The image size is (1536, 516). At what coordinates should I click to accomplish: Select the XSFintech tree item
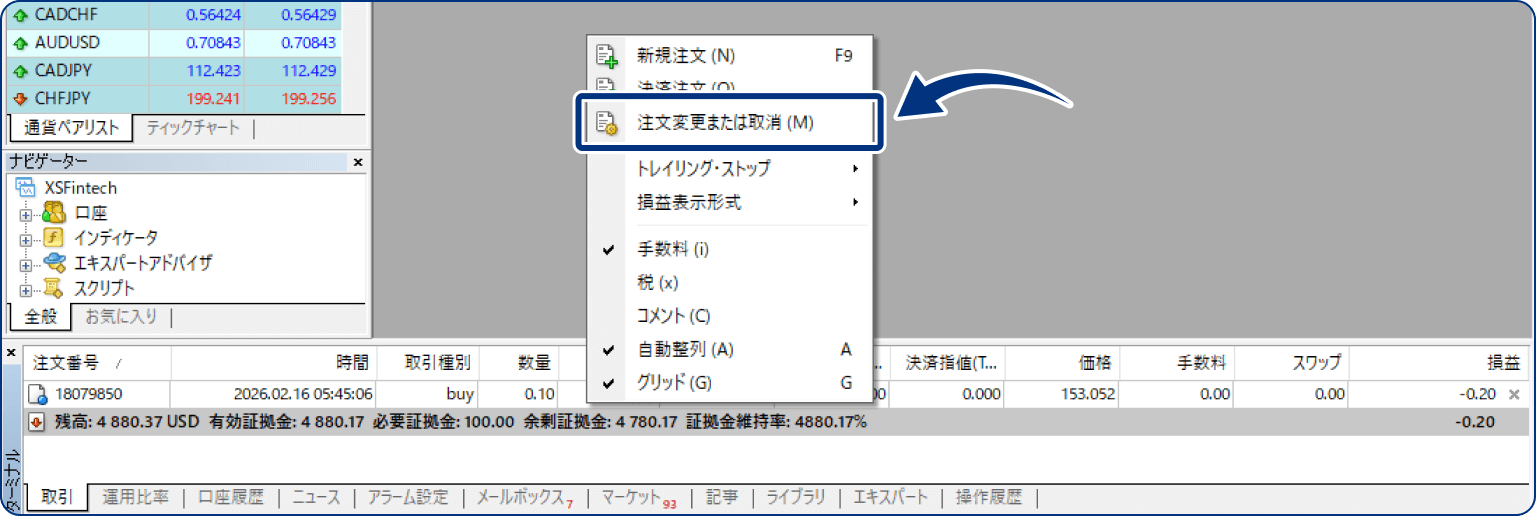[x=80, y=188]
